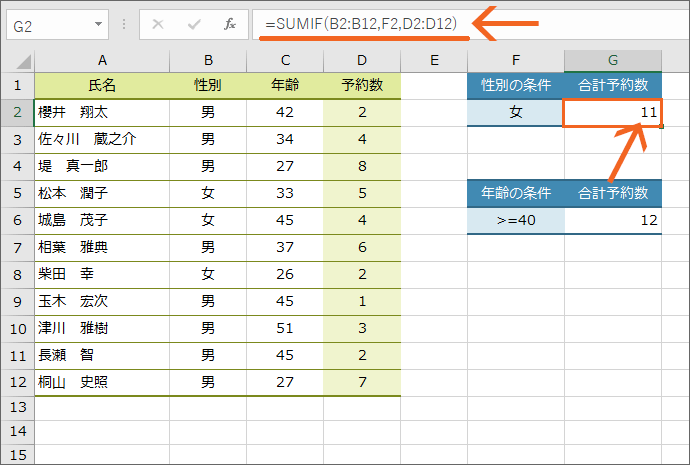Select gender cell for 玉木 宏次
The image size is (690, 465).
pos(208,302)
